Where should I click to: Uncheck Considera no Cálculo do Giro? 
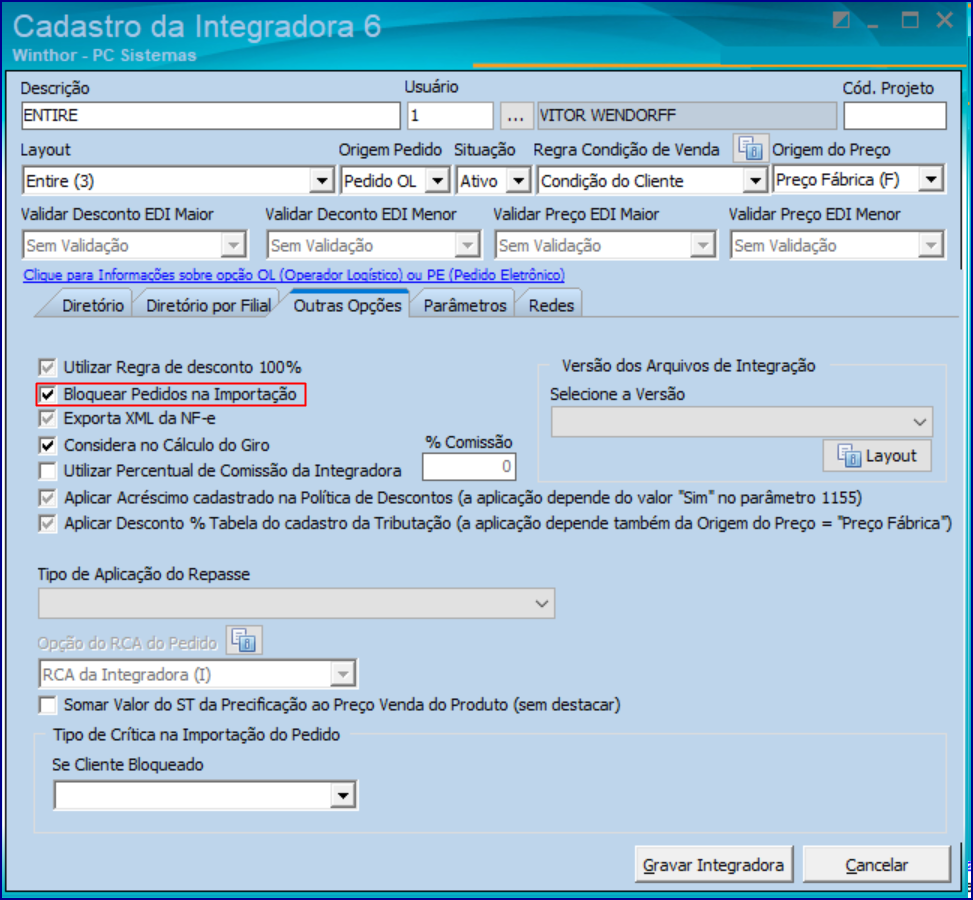[x=47, y=446]
